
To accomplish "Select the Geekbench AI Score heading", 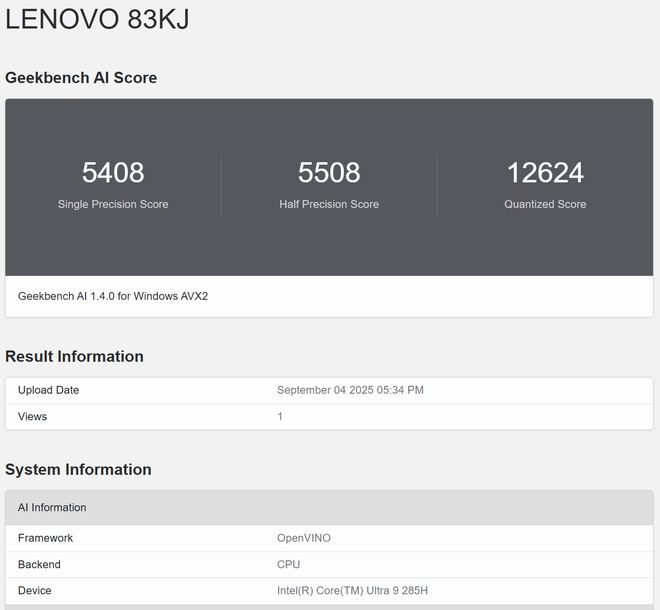I will pos(81,78).
